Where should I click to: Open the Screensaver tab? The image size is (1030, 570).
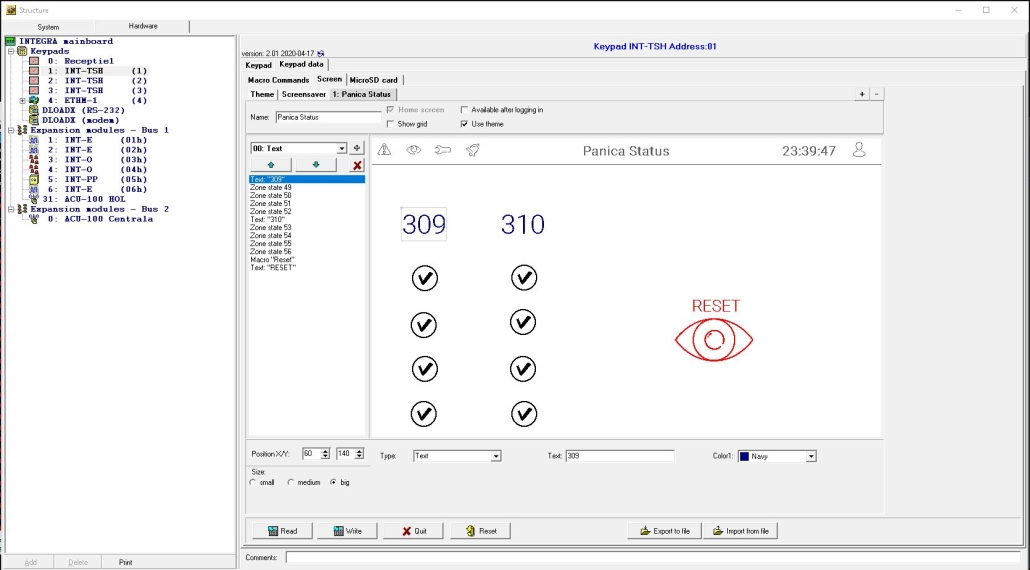point(303,94)
